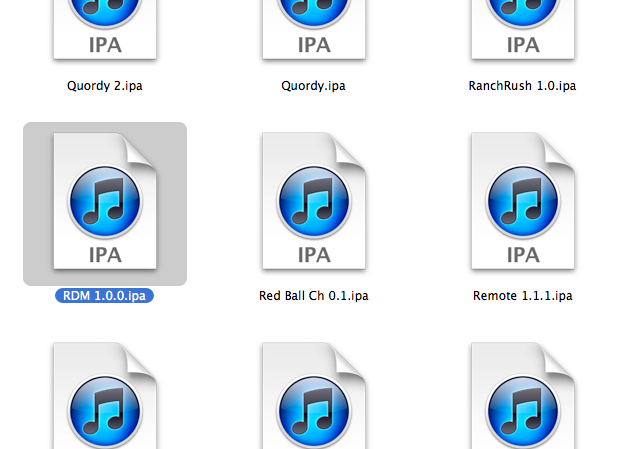Select the RanchRush 1.0.ipa file icon
This screenshot has height=449, width=634.
(x=522, y=25)
